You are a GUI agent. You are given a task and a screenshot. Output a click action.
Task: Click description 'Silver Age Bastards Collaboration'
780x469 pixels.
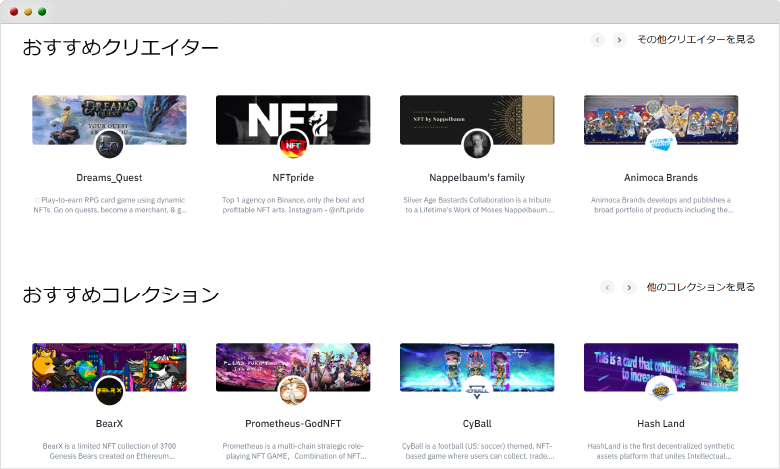tap(478, 205)
